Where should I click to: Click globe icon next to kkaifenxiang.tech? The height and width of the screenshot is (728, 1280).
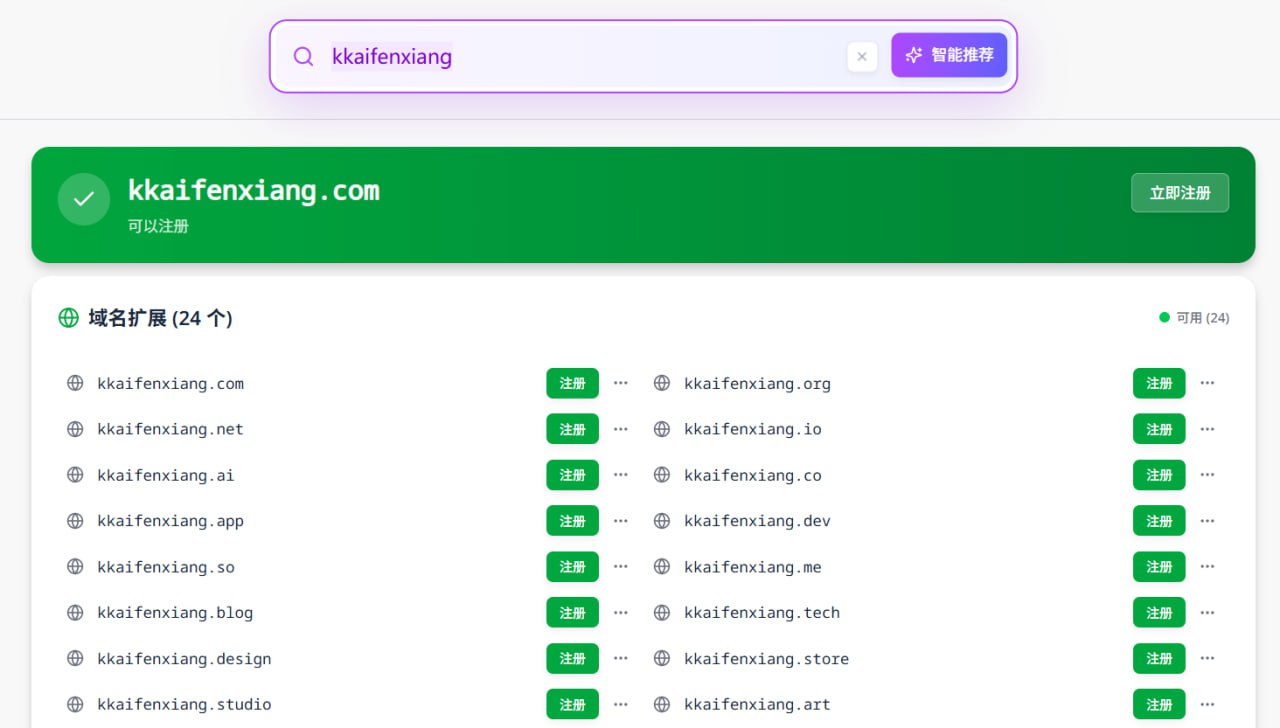(x=662, y=613)
